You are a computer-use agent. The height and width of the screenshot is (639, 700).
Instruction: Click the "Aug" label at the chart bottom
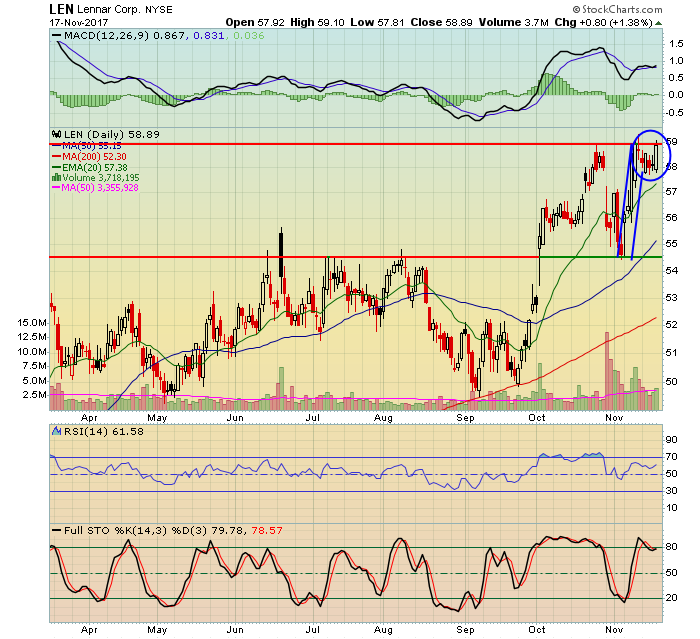[x=383, y=630]
